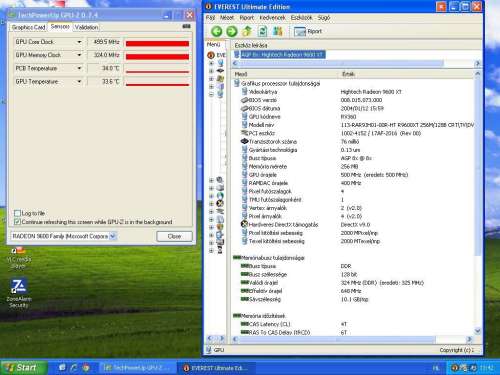Viewport: 500px width, 375px height.
Task: Select the Videokártya row
Action: click(x=353, y=92)
